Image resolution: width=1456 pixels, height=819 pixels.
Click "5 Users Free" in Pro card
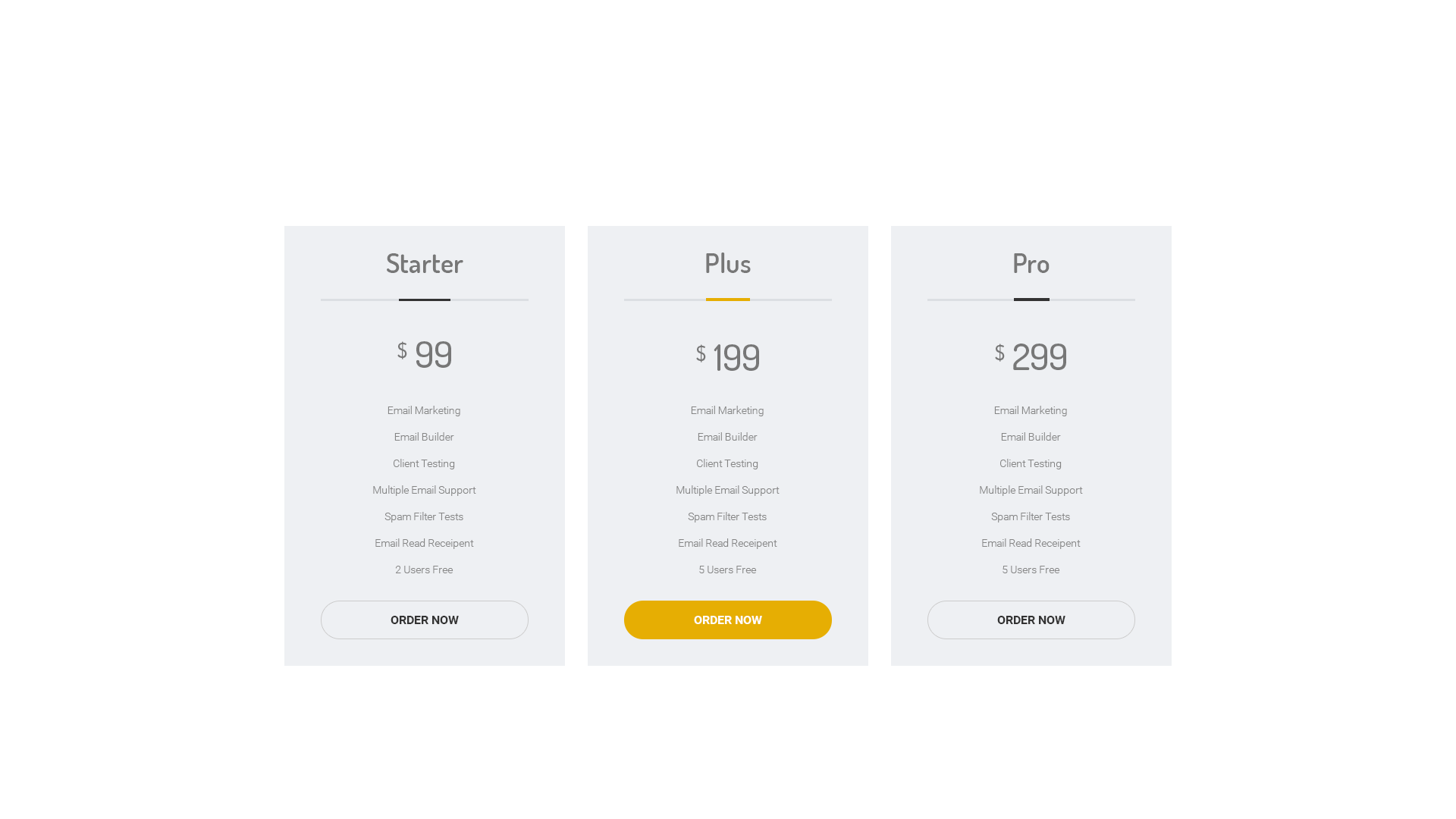(1031, 570)
